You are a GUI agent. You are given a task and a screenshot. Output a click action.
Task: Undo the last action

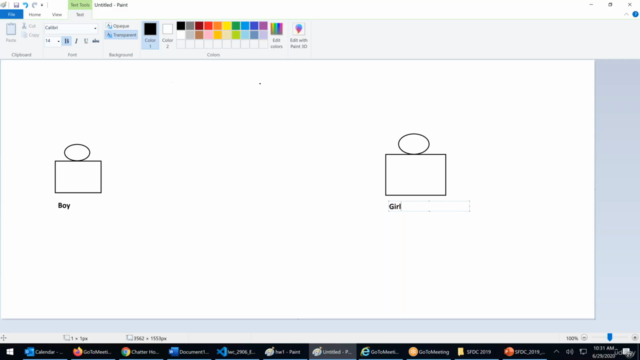pyautogui.click(x=25, y=5)
